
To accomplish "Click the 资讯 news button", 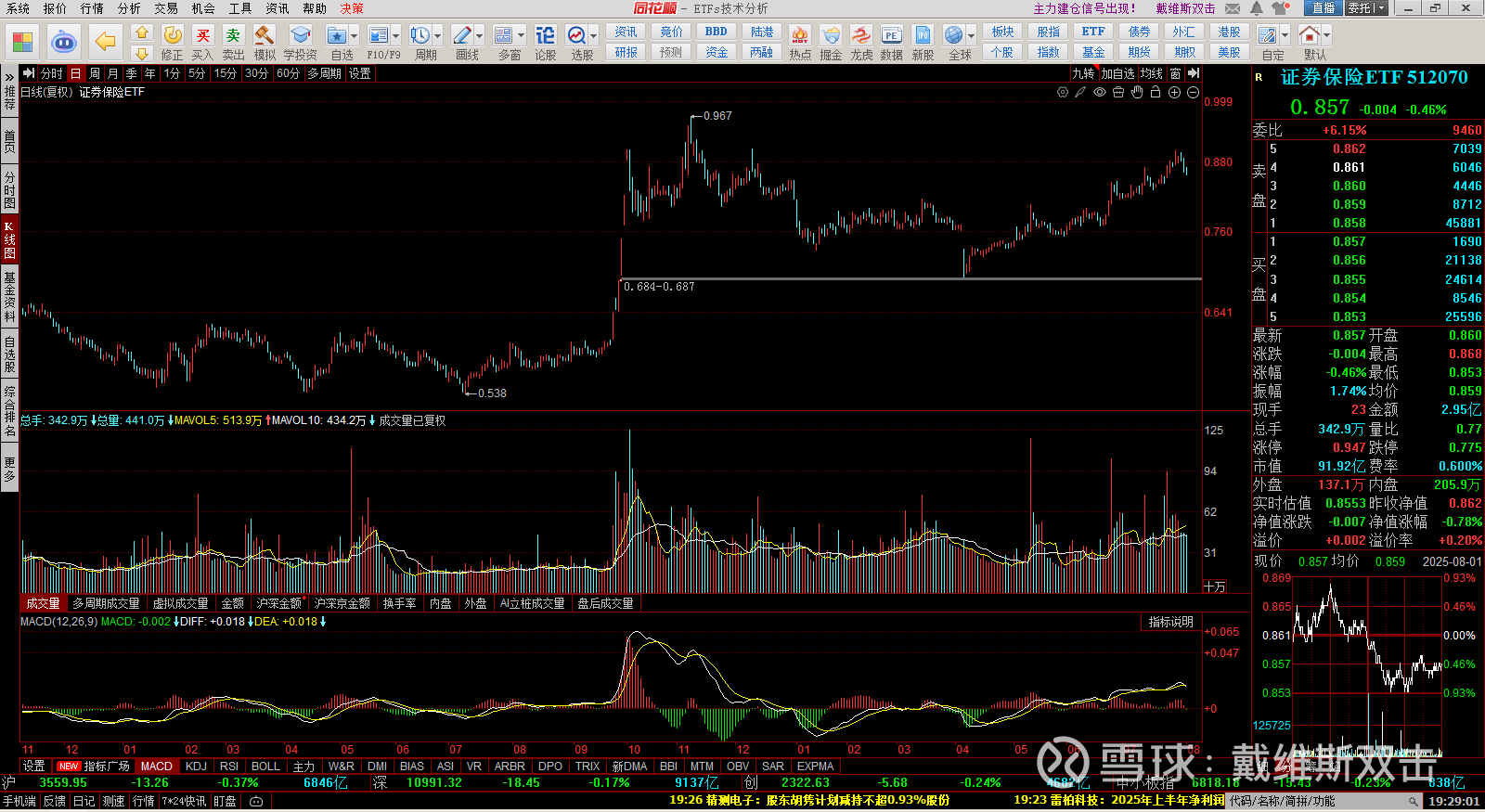I will coord(626,32).
